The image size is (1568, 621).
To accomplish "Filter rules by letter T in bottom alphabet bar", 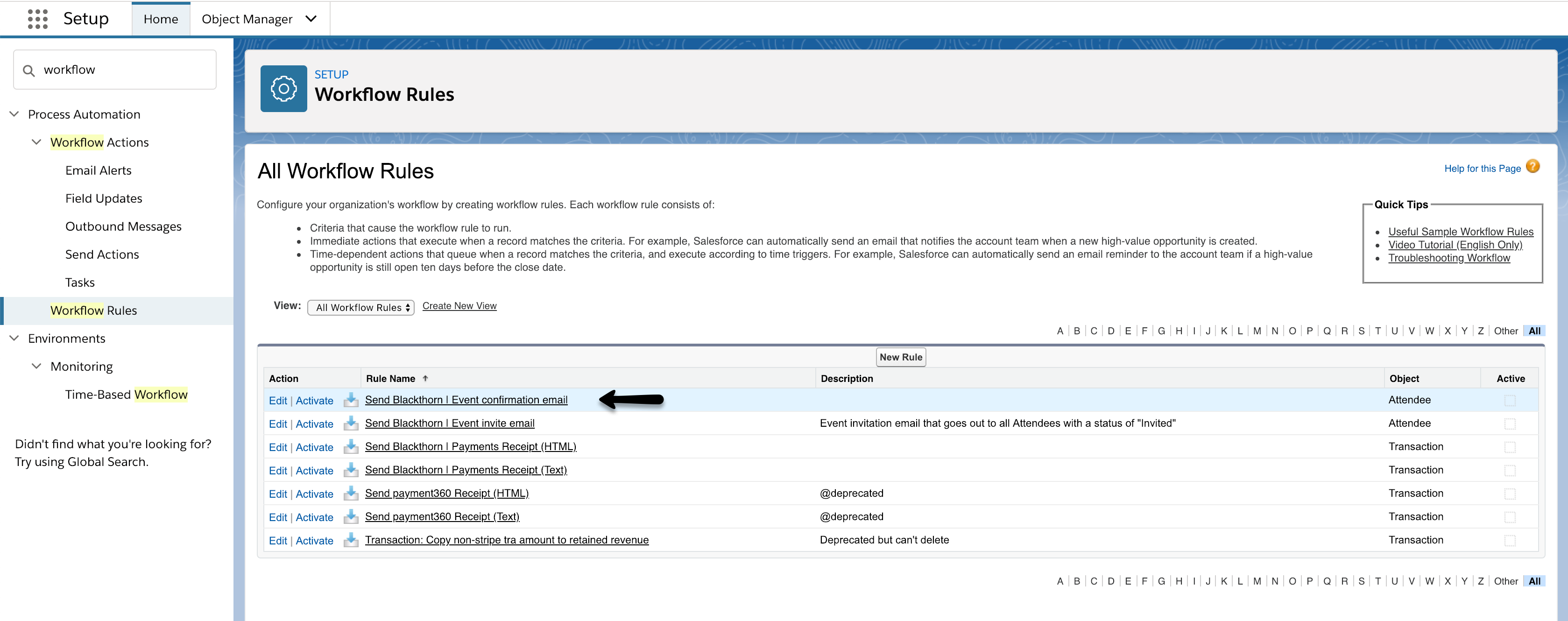I will click(1377, 581).
